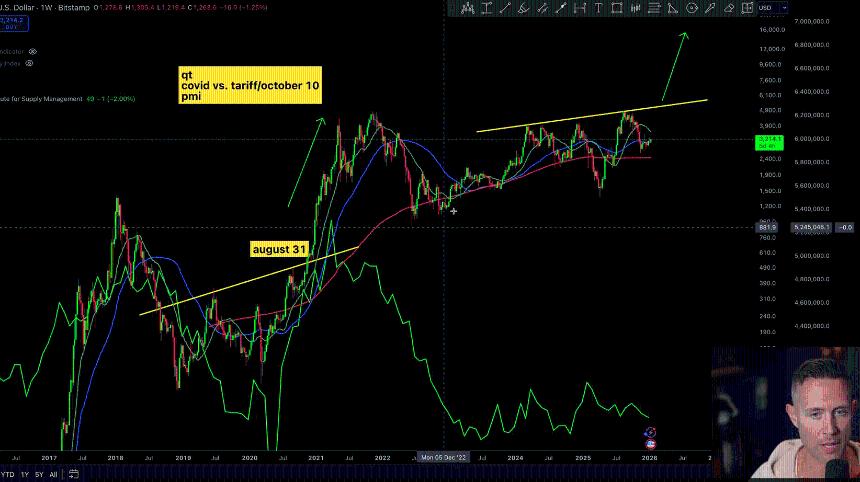
Task: Open the bar pattern tools at toolbar start
Action: (x=468, y=8)
